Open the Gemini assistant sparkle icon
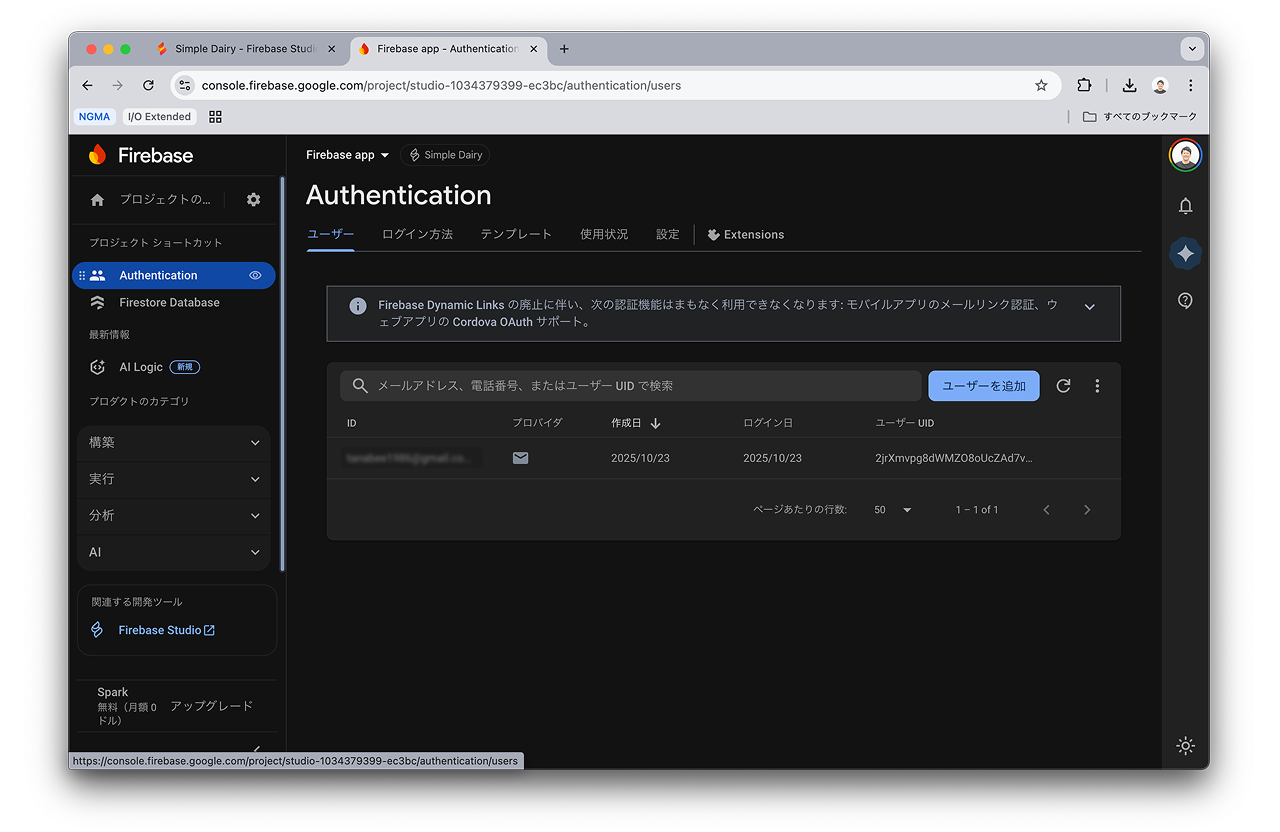Viewport: 1280px width, 832px height. coord(1185,253)
